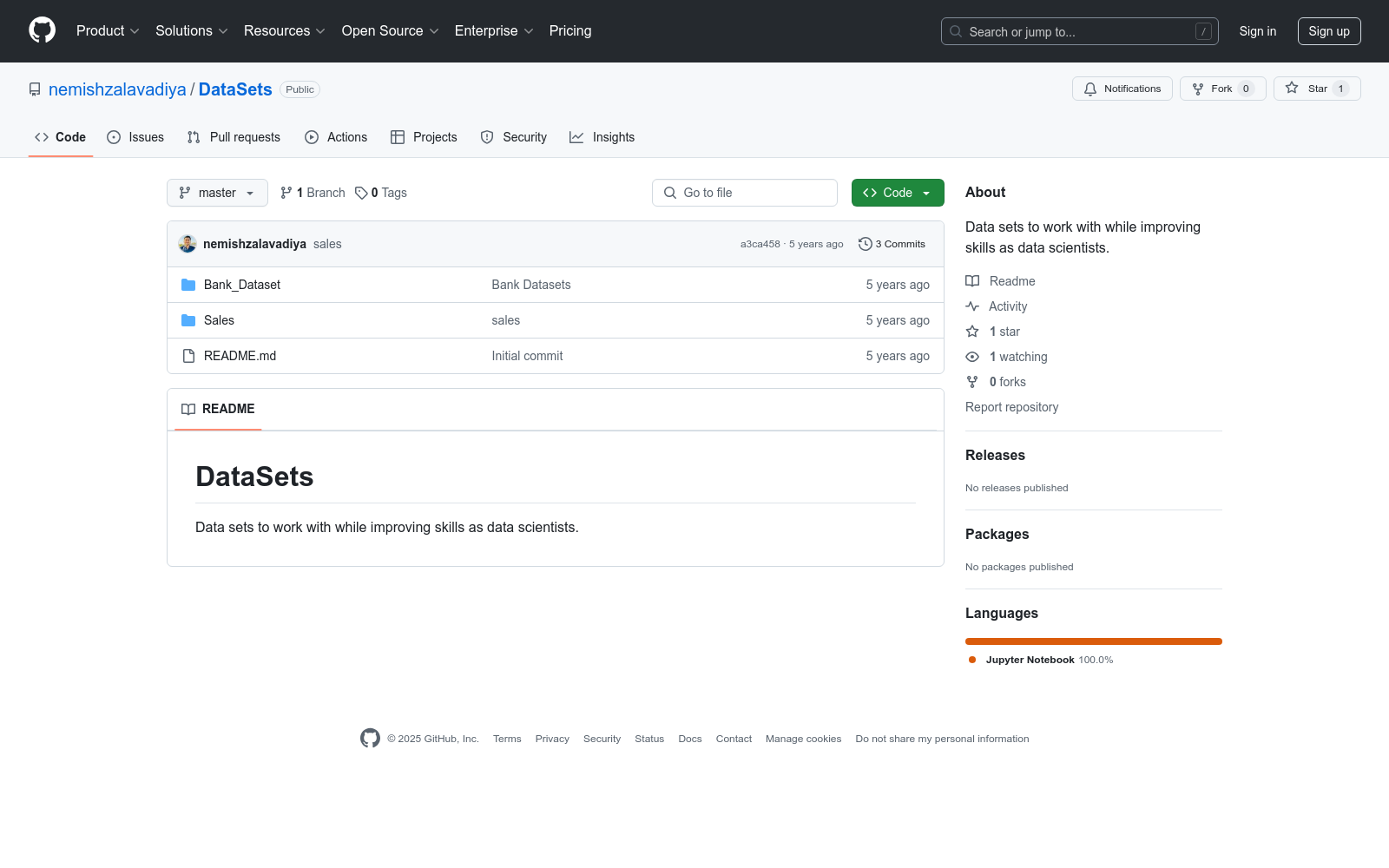Open the Releases heading link
Screen dimensions: 1389x868
[x=995, y=456]
